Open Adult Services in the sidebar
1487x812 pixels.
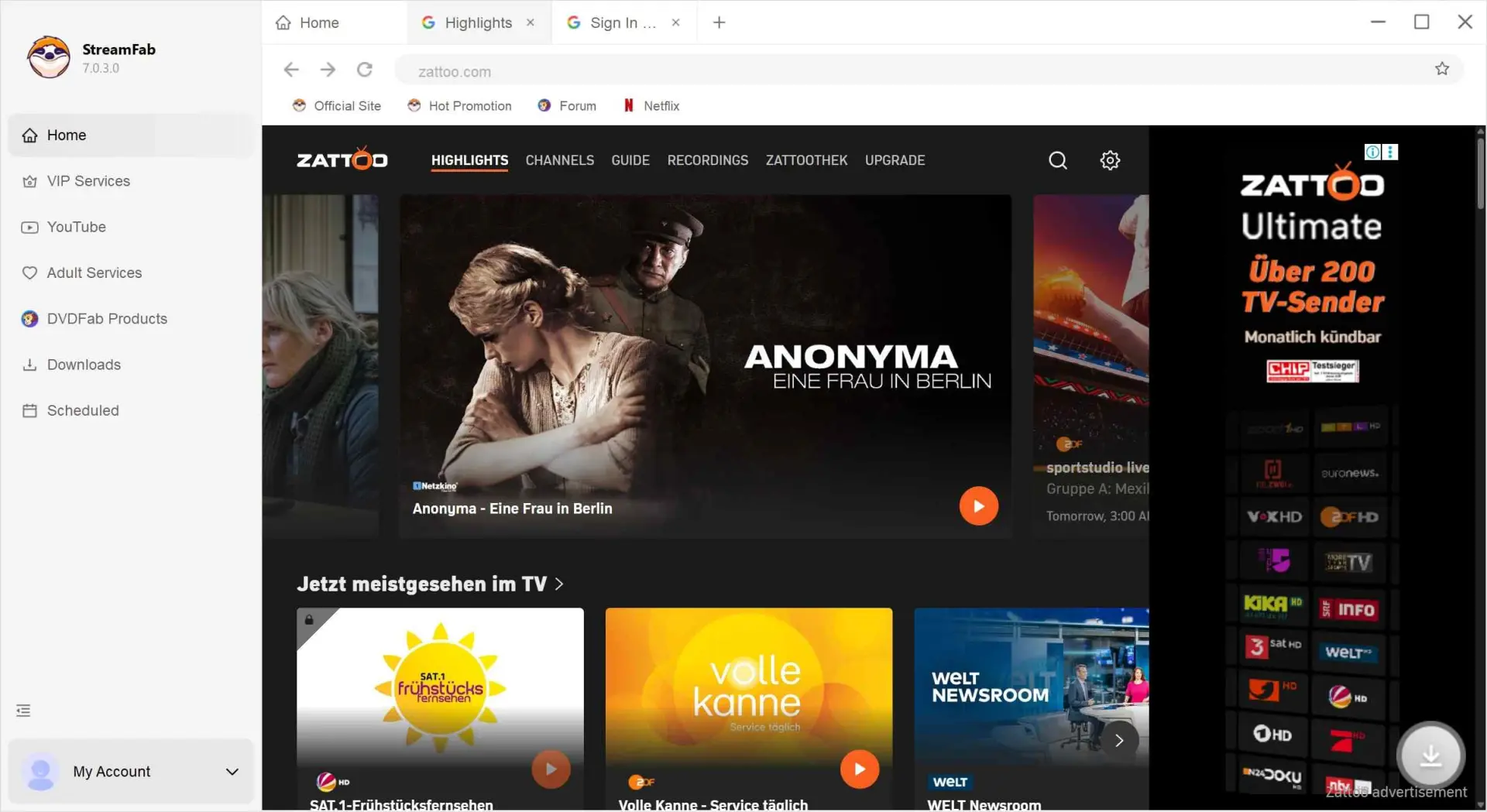[x=131, y=272]
